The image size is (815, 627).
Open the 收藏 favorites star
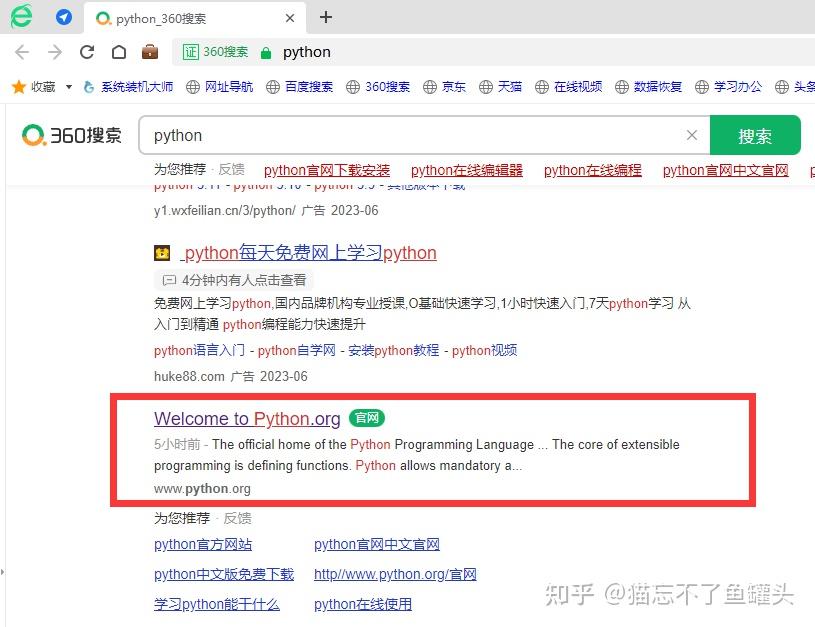tap(19, 86)
